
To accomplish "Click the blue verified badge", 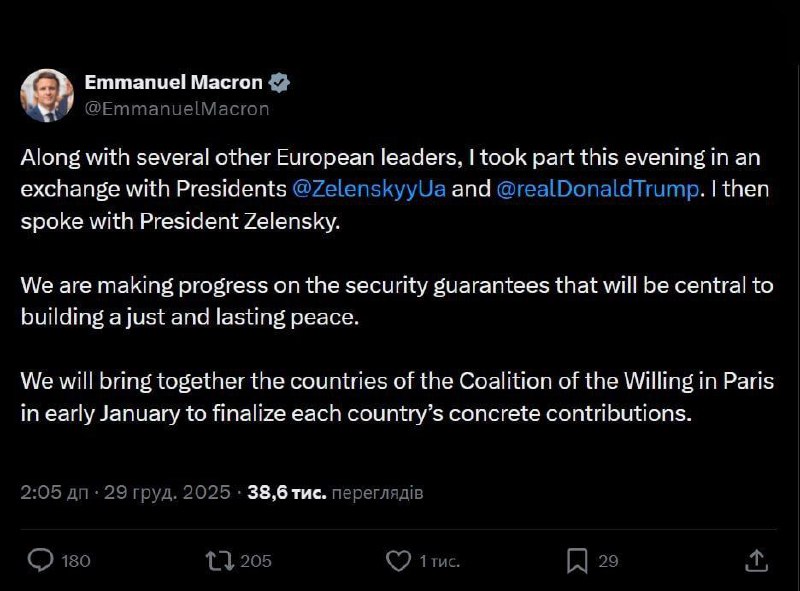I will pos(281,83).
